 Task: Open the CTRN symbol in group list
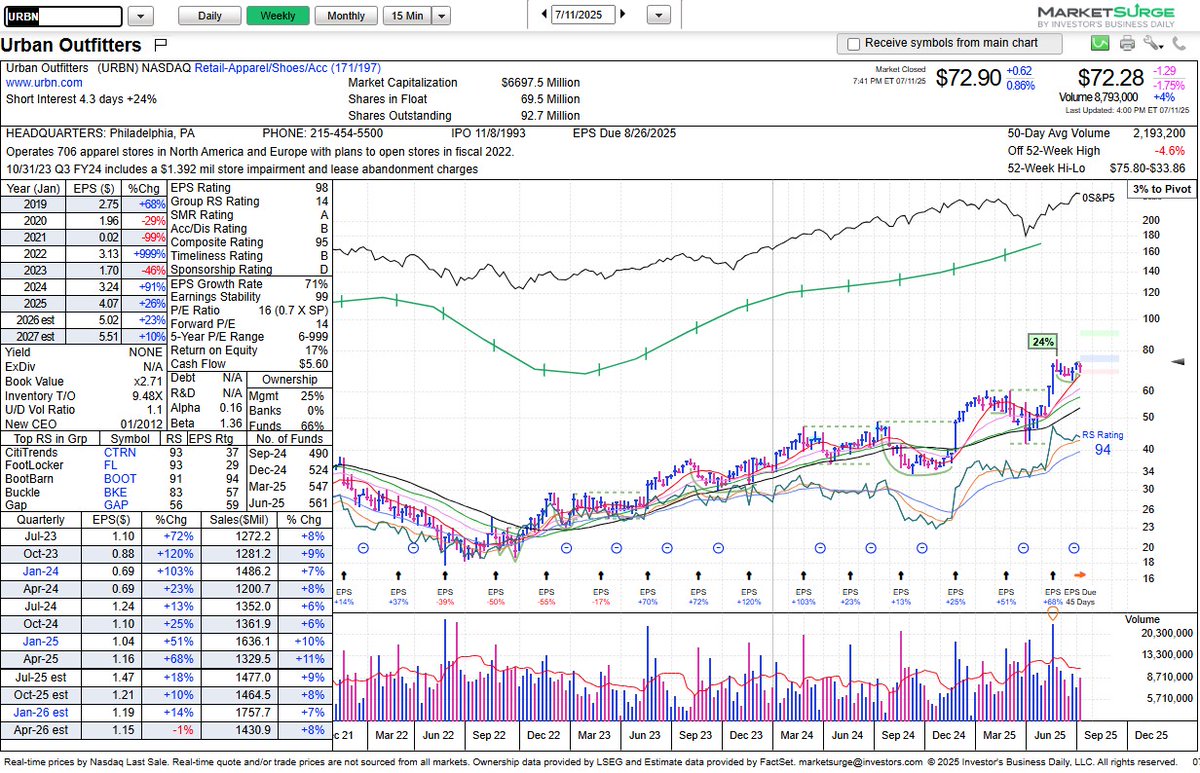(119, 451)
